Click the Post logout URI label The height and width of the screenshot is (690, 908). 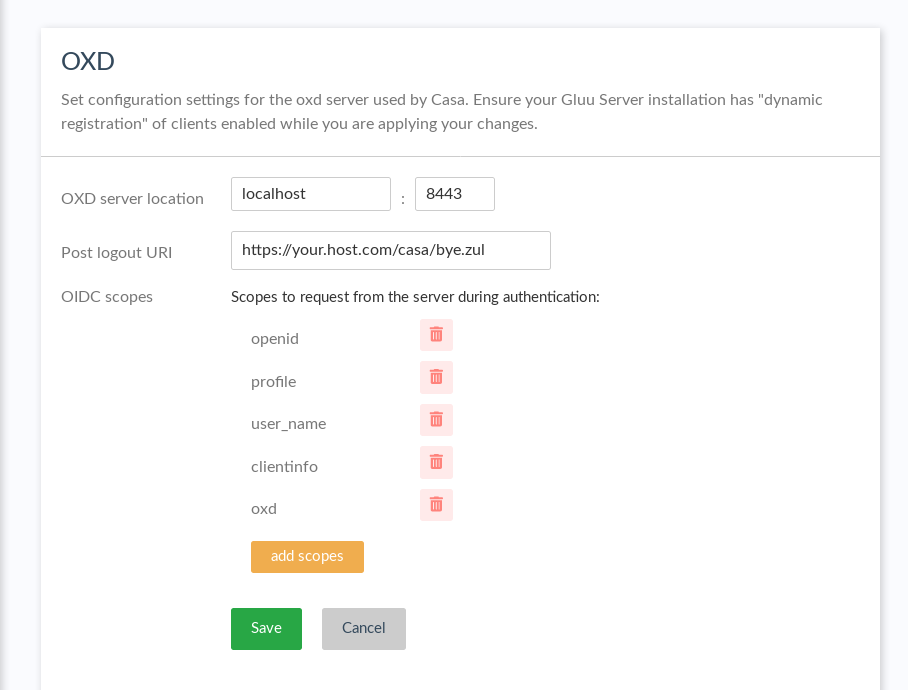click(x=116, y=253)
